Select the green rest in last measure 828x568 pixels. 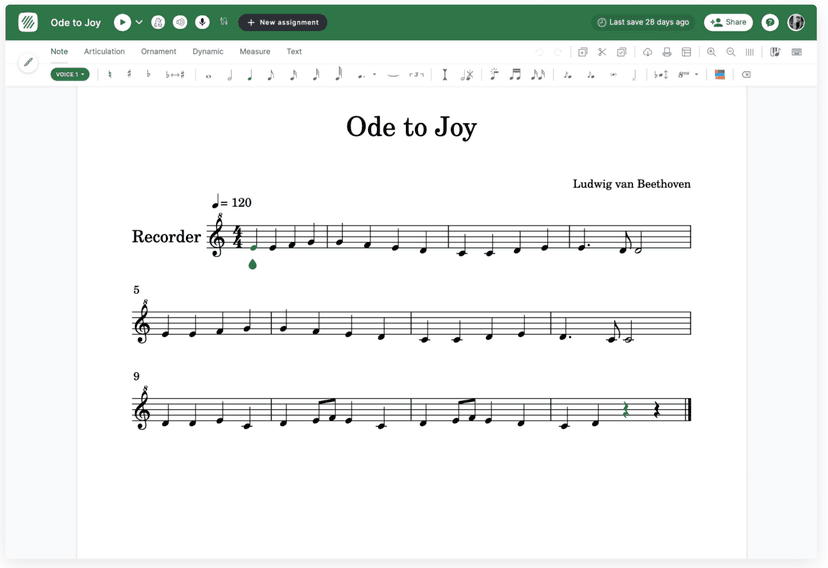(x=626, y=410)
